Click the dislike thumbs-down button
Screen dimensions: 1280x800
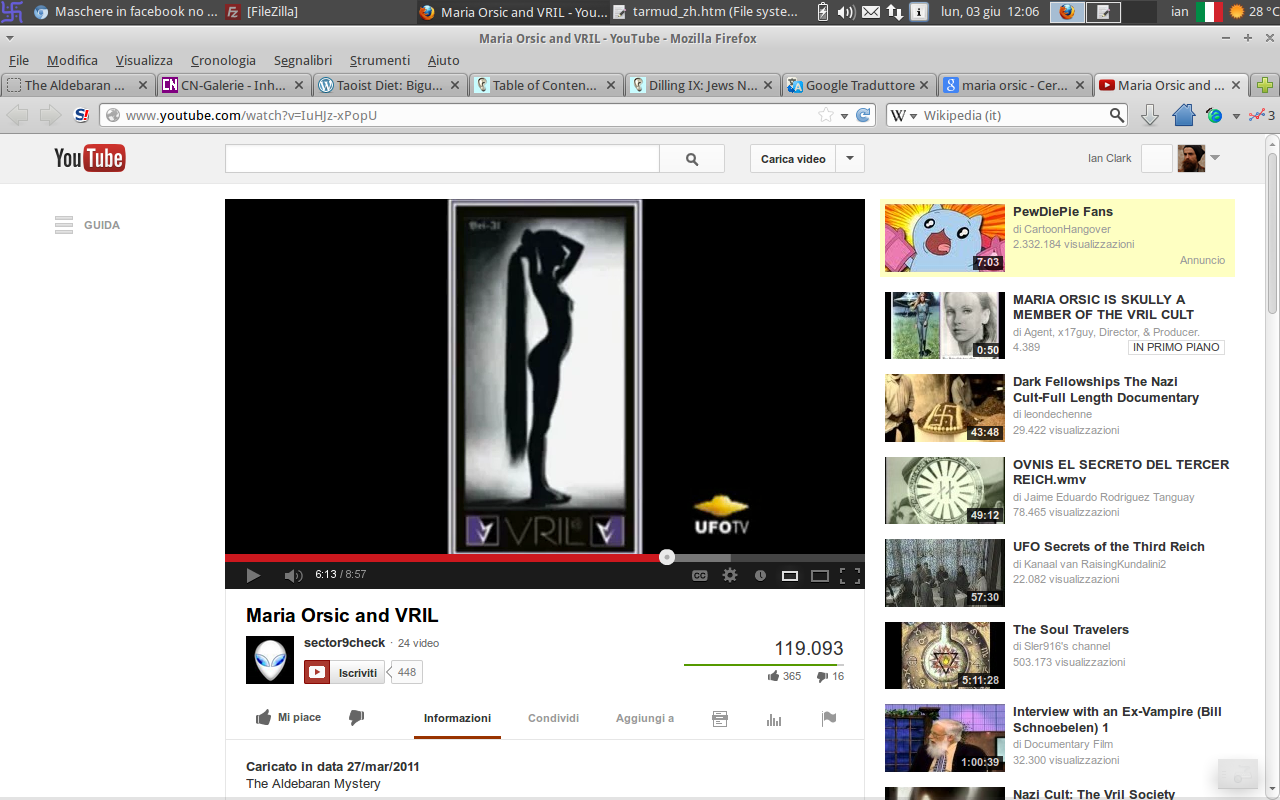coord(356,718)
